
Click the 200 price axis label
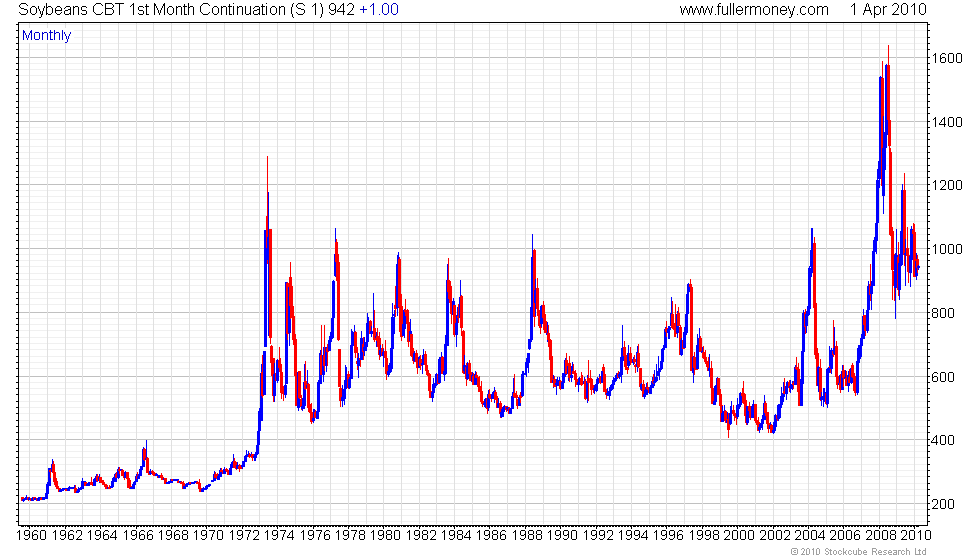(x=943, y=504)
